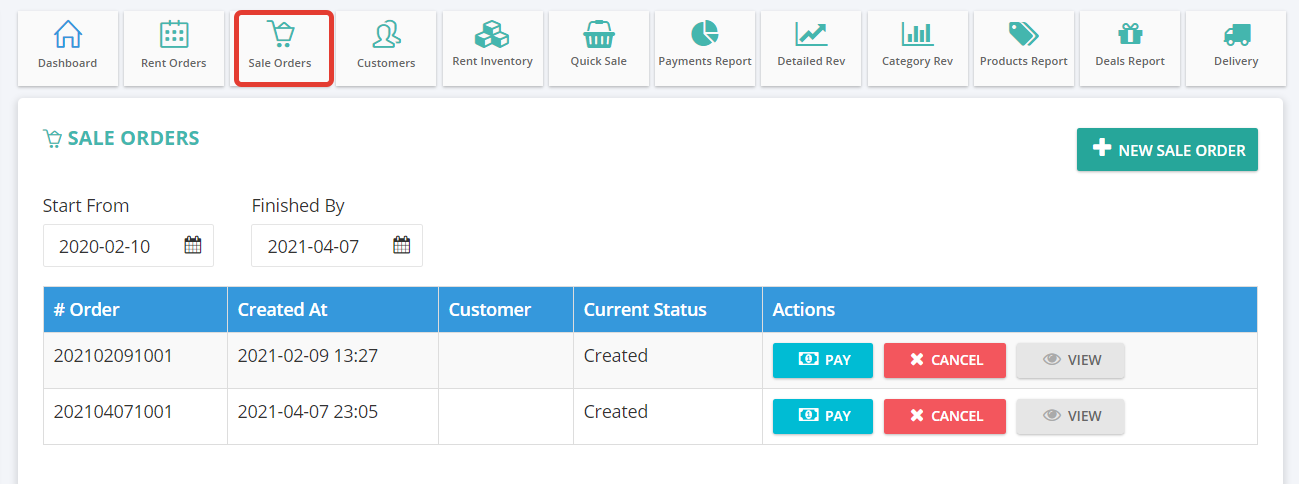This screenshot has width=1299, height=484.
Task: Open Finished By calendar picker icon
Action: click(402, 245)
